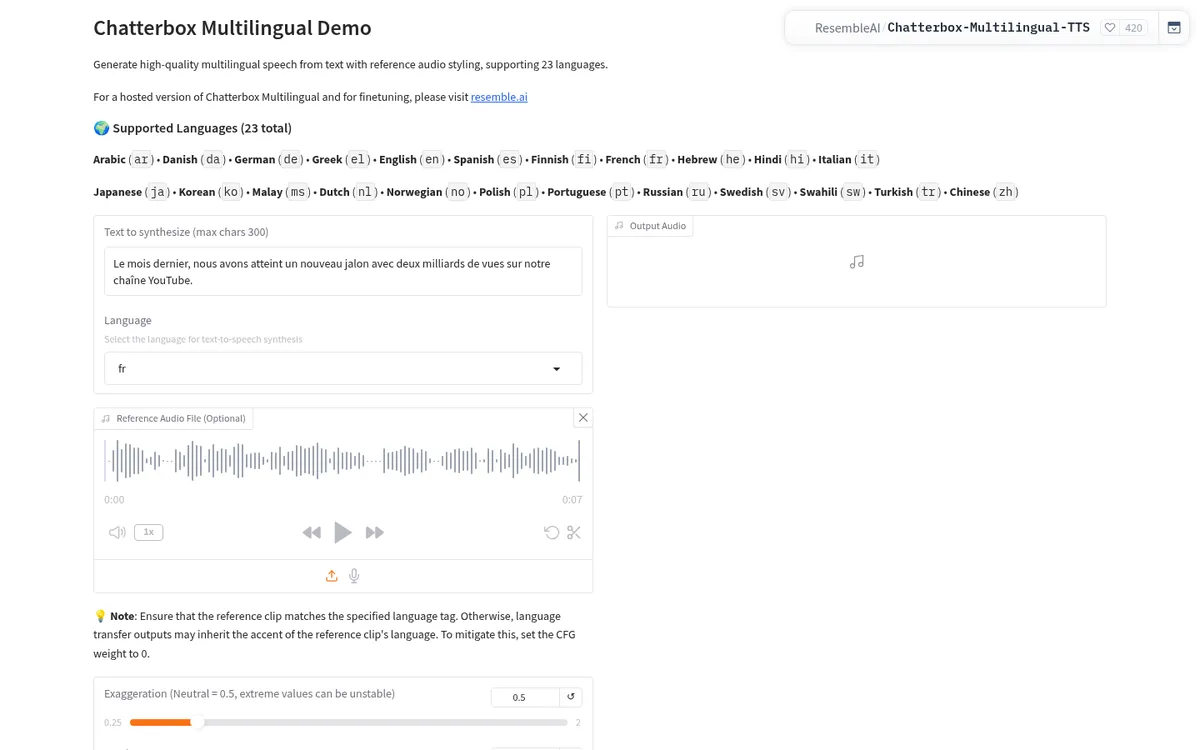Visit the resemble.ai link
Image resolution: width=1200 pixels, height=750 pixels.
pyautogui.click(x=499, y=97)
